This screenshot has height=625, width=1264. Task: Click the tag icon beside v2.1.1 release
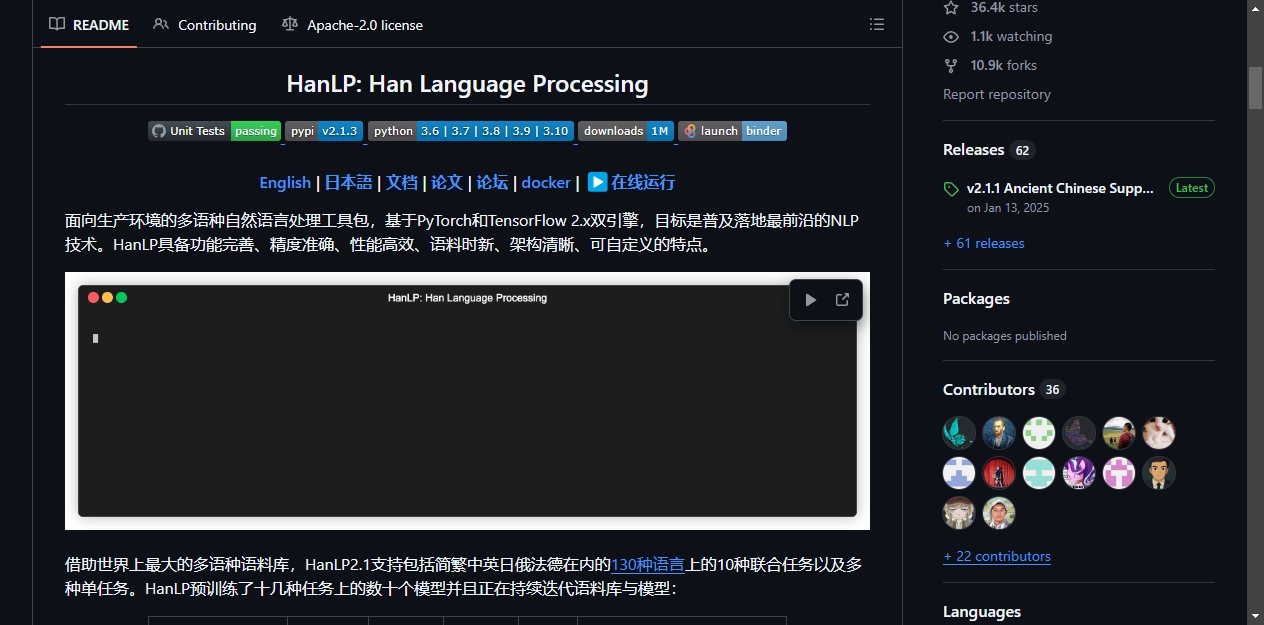(x=951, y=189)
